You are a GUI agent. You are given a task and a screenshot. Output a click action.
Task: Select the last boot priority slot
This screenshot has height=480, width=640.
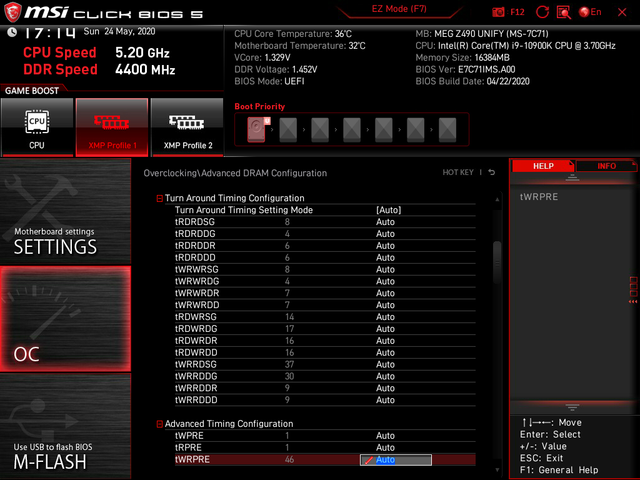[x=447, y=130]
